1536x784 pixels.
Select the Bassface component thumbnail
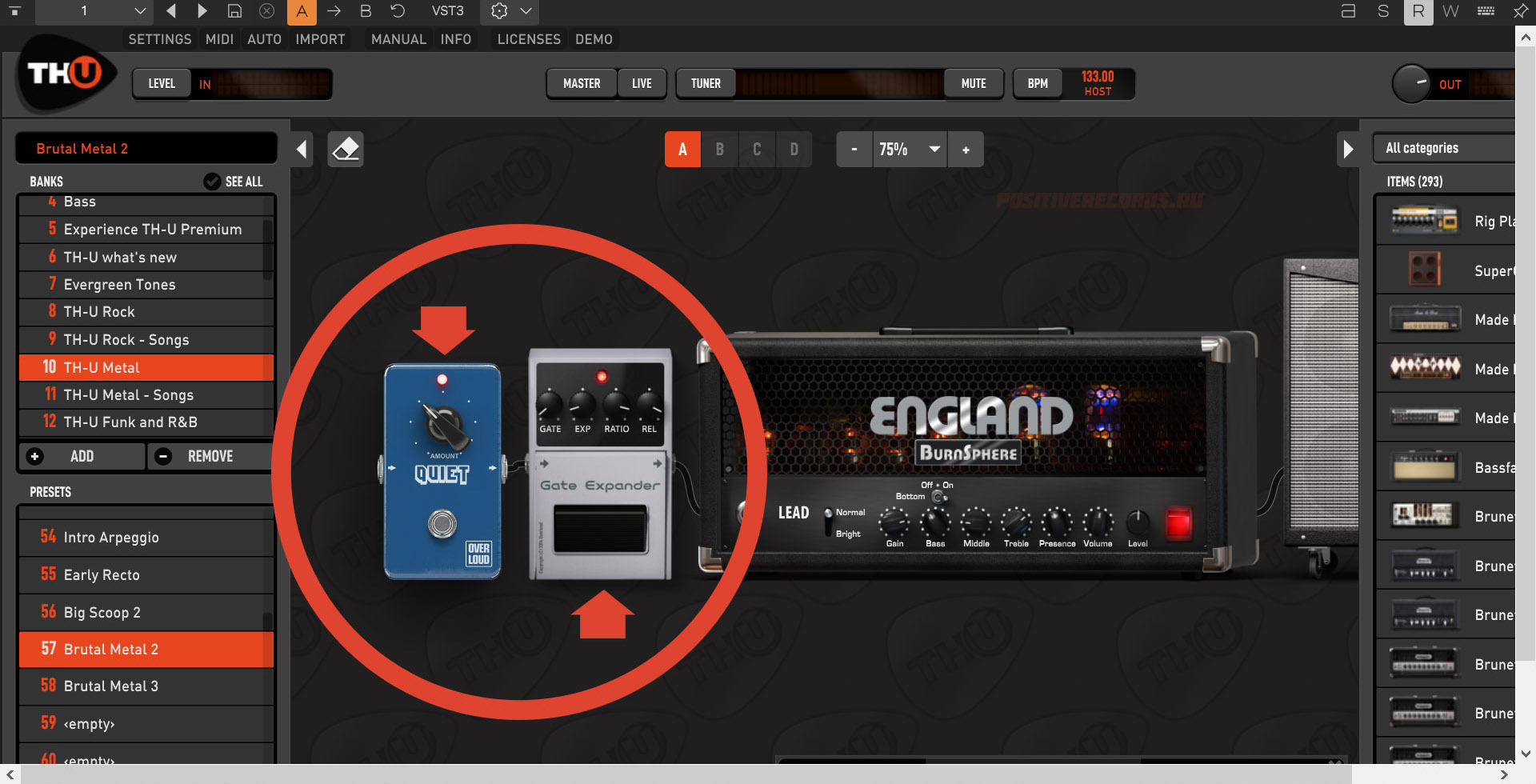[x=1423, y=467]
